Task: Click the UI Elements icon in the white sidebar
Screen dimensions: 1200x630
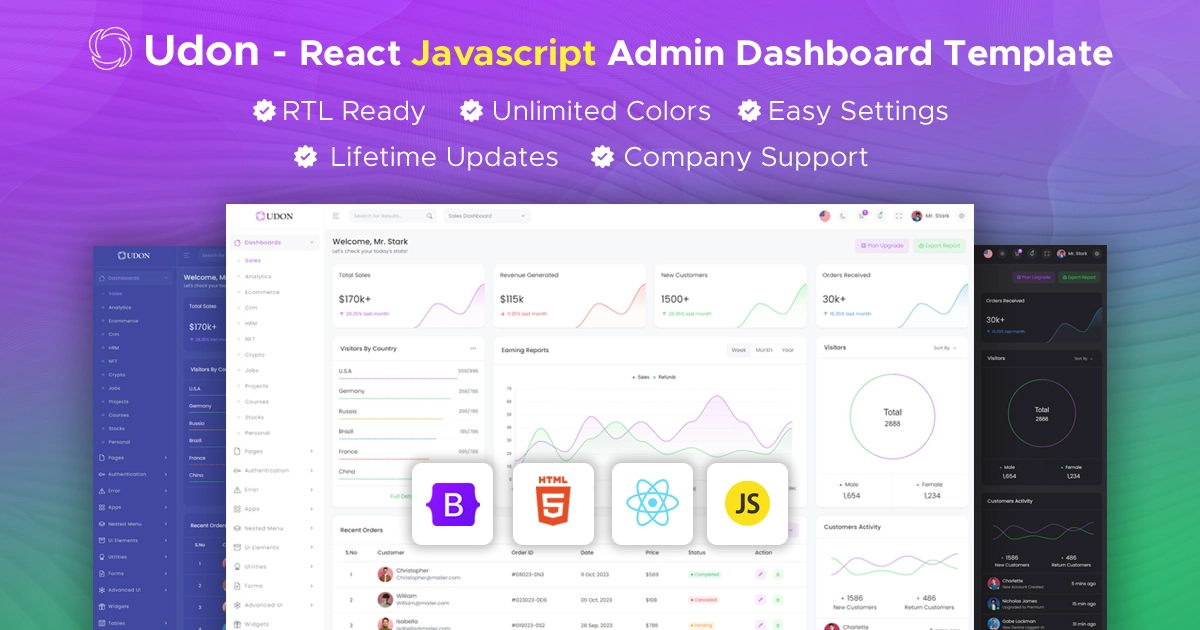Action: (x=237, y=548)
